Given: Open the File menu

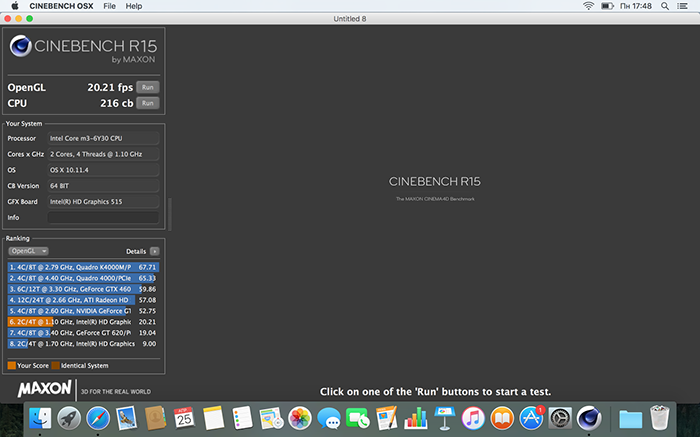Looking at the screenshot, I should click(108, 6).
